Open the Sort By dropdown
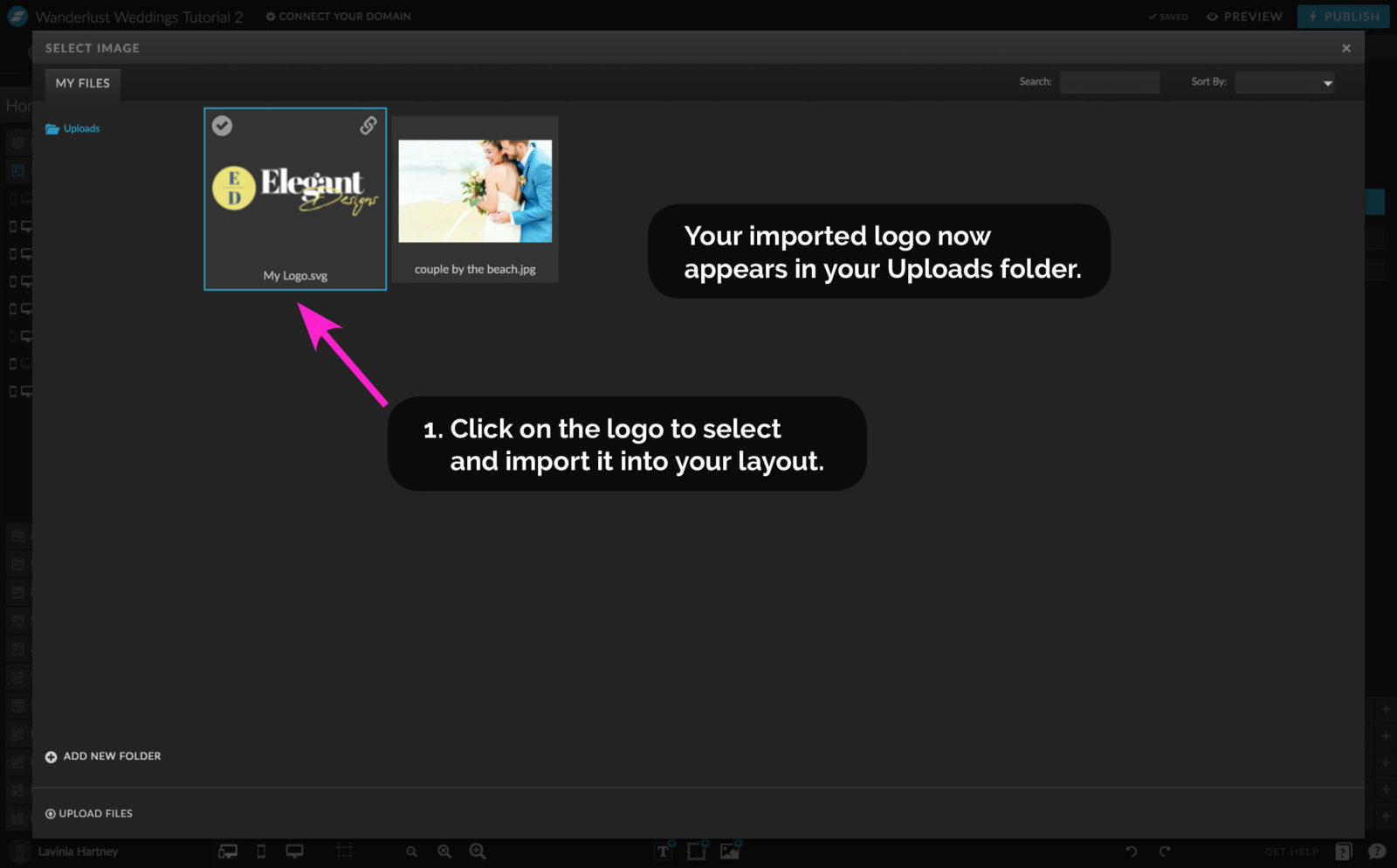This screenshot has width=1397, height=868. tap(1285, 82)
